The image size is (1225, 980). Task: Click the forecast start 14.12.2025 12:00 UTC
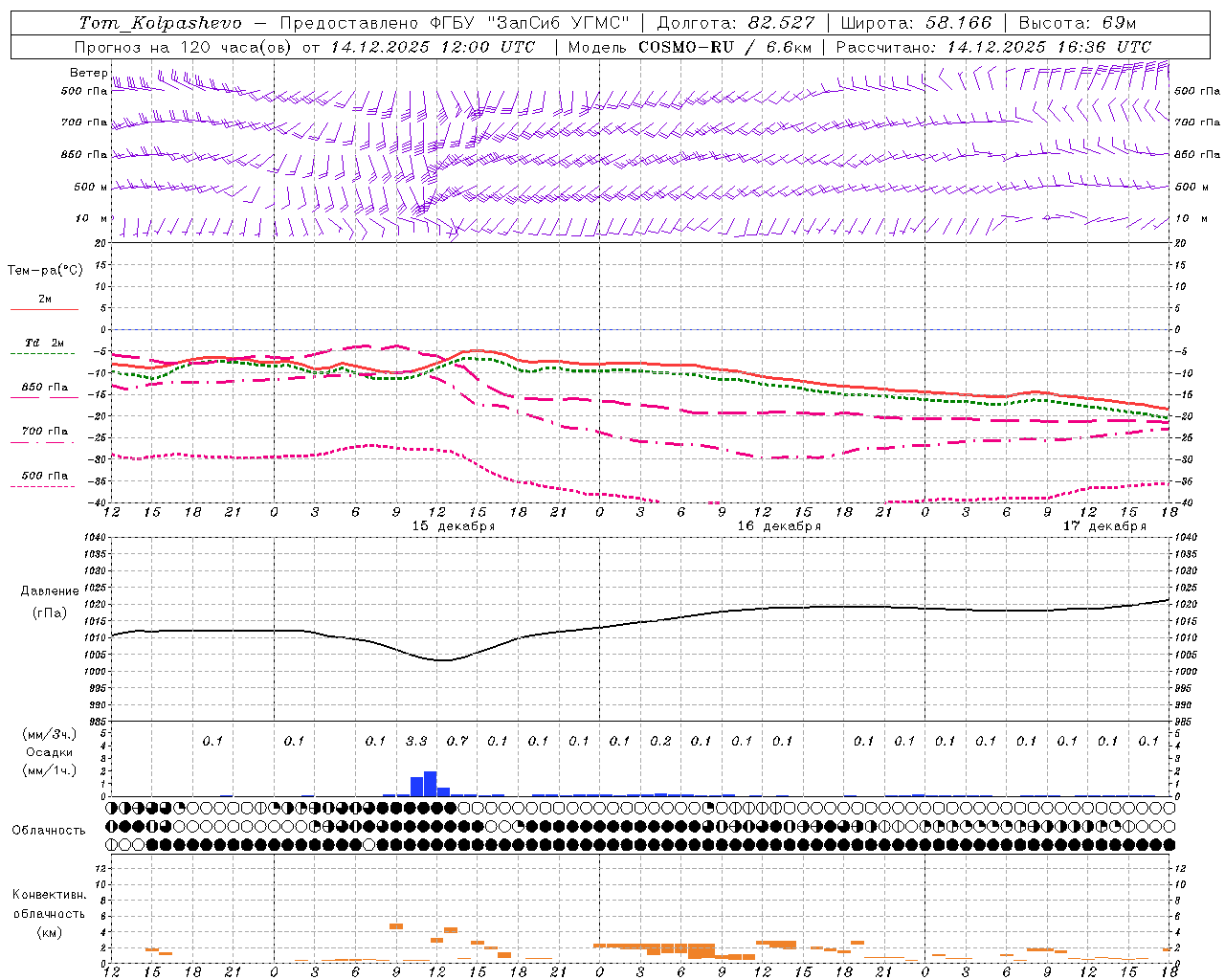pos(433,47)
